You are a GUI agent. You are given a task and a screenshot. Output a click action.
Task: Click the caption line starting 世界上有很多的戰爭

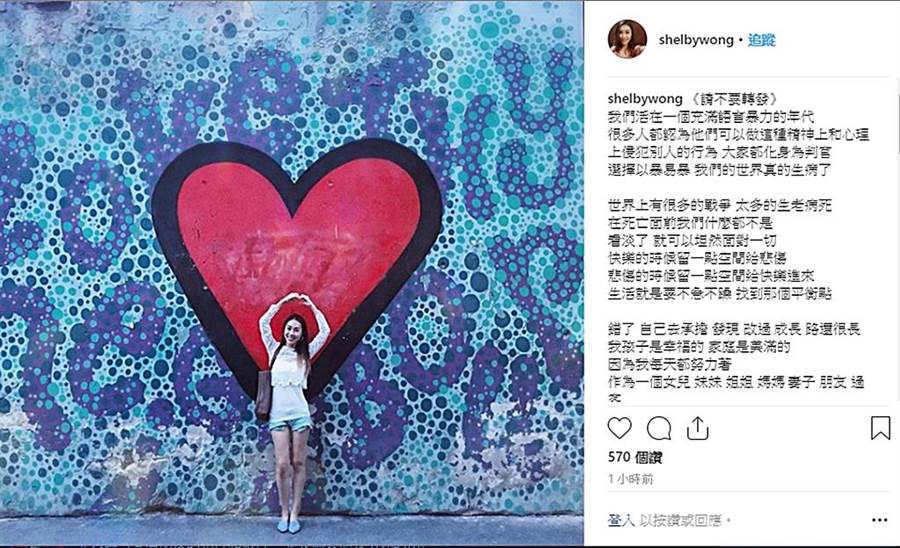point(720,205)
